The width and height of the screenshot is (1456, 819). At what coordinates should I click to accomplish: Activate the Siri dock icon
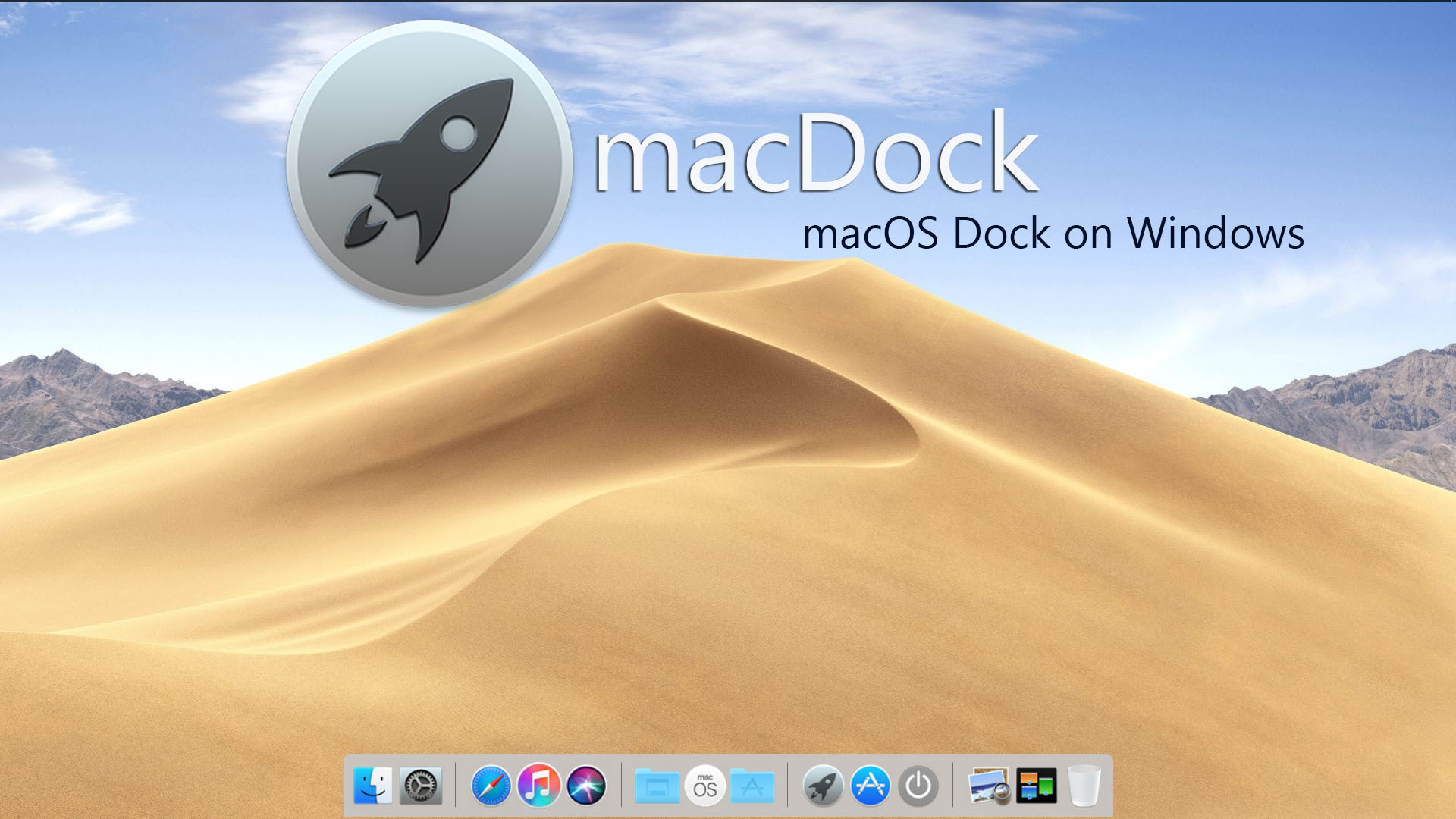[x=586, y=786]
